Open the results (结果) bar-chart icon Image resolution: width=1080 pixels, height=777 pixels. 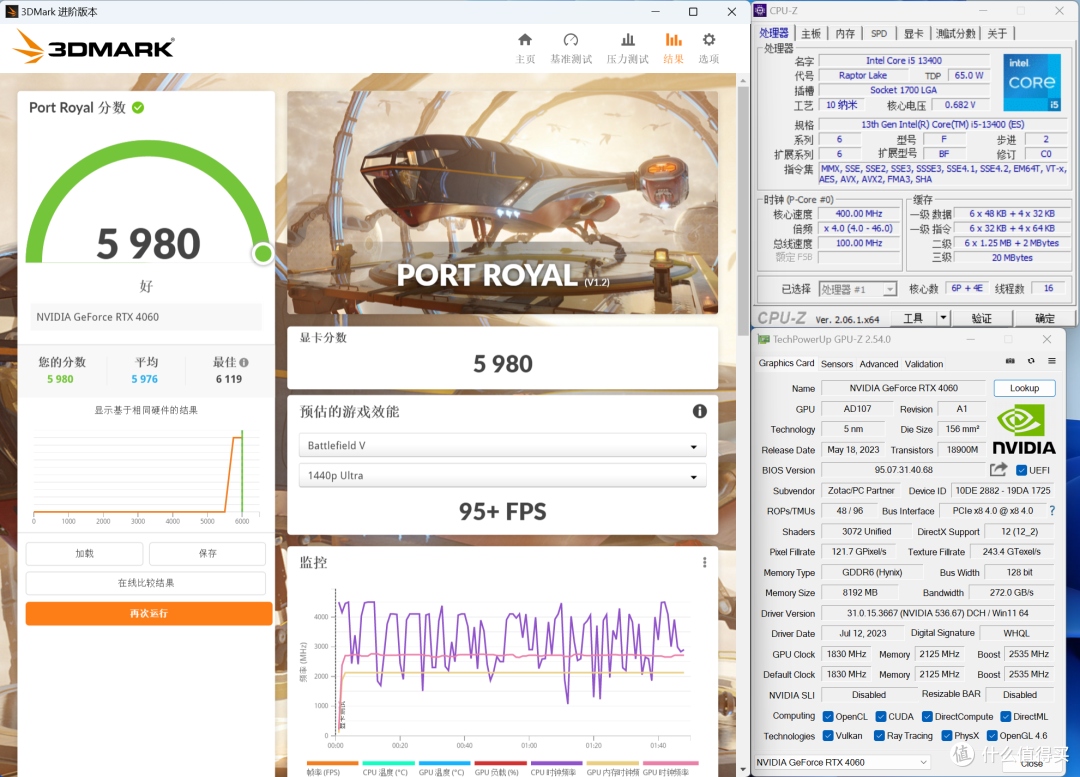[x=673, y=40]
